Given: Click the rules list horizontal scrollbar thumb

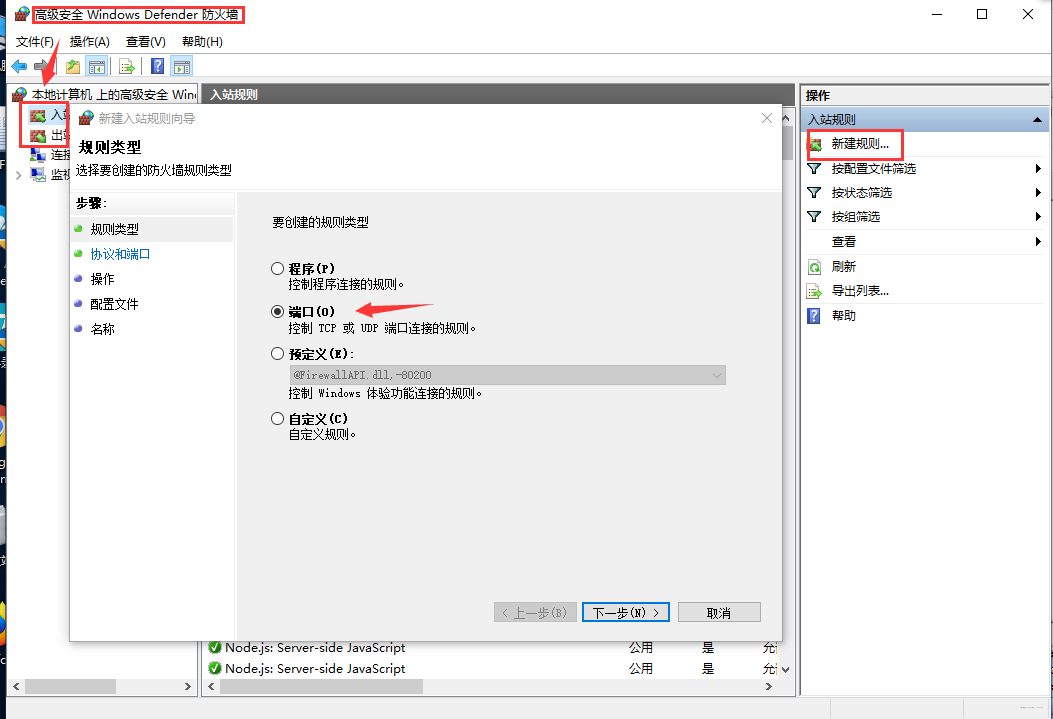Looking at the screenshot, I should [322, 687].
